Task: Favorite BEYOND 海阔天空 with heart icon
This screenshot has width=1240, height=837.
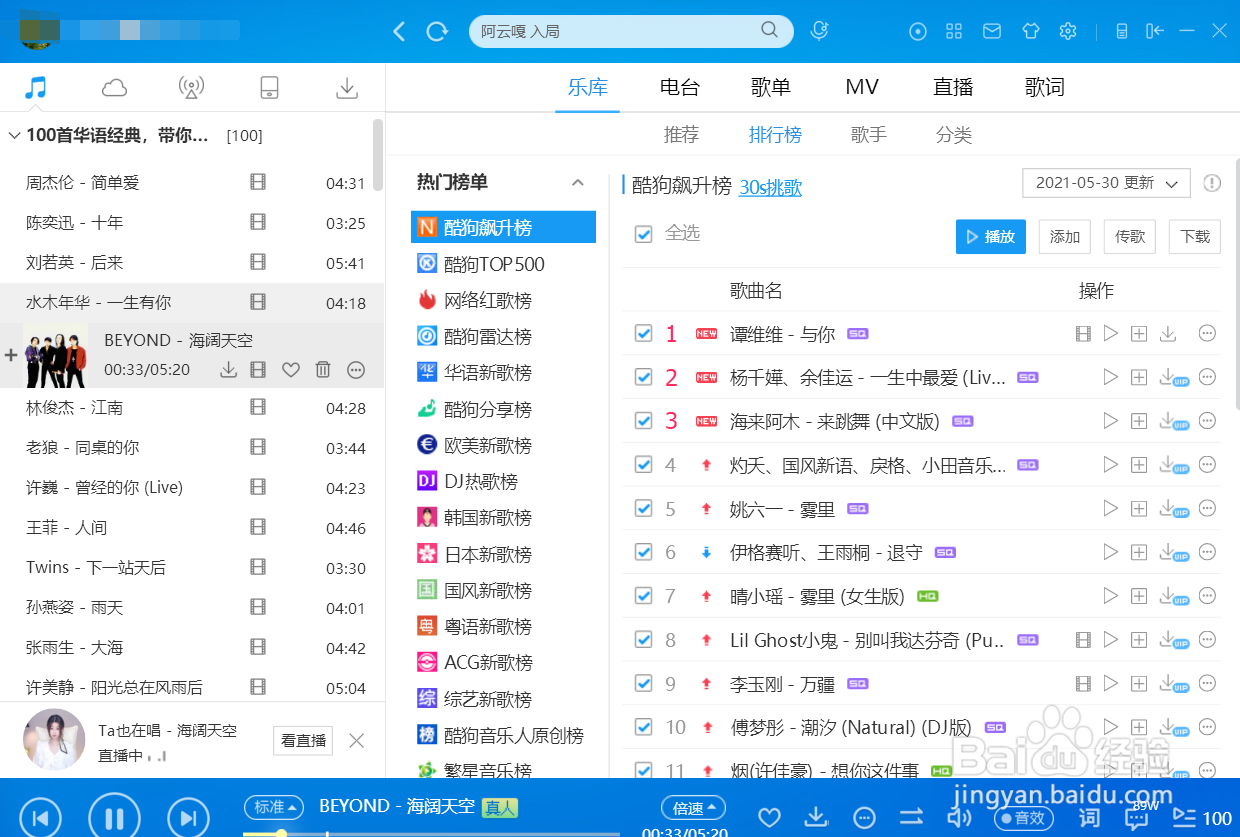Action: (290, 370)
